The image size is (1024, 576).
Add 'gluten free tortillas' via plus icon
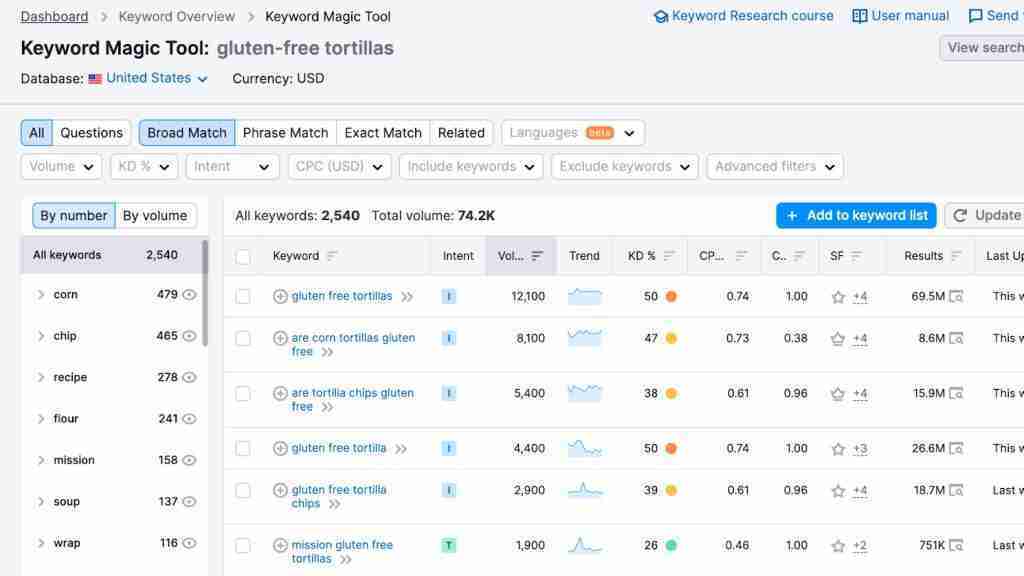click(280, 296)
